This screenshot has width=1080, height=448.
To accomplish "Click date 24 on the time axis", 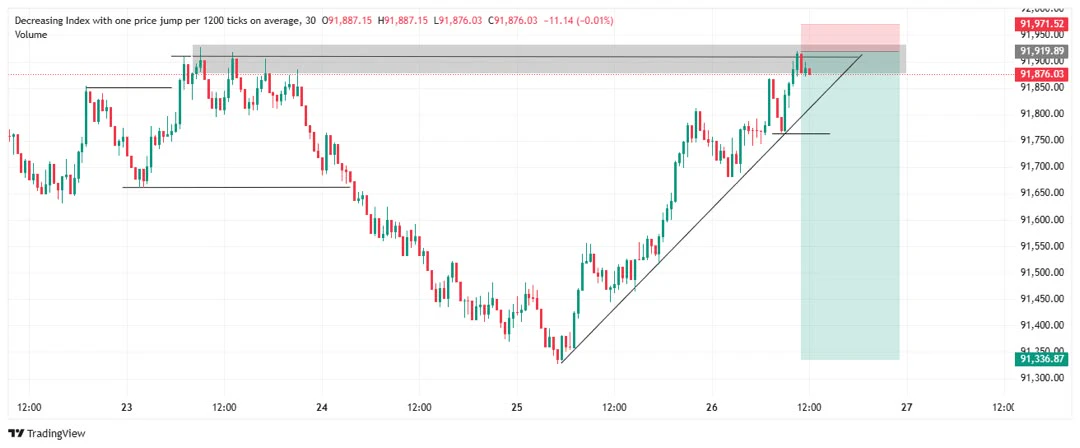I will [x=322, y=407].
